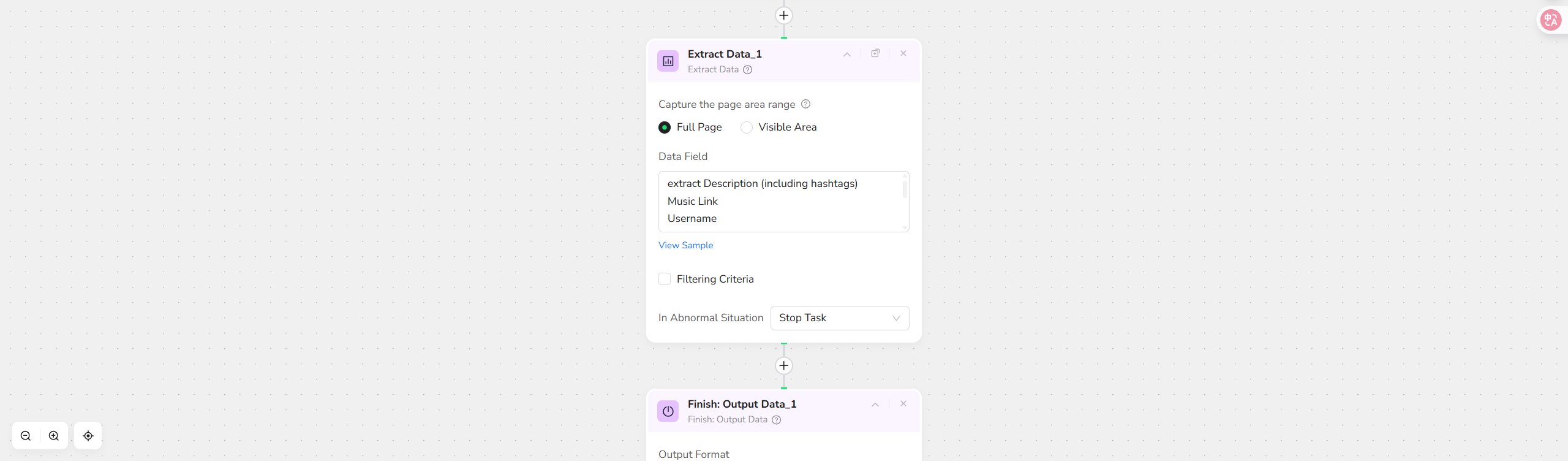Image resolution: width=1568 pixels, height=461 pixels.
Task: Recenter the canvas with locate icon
Action: 88,436
